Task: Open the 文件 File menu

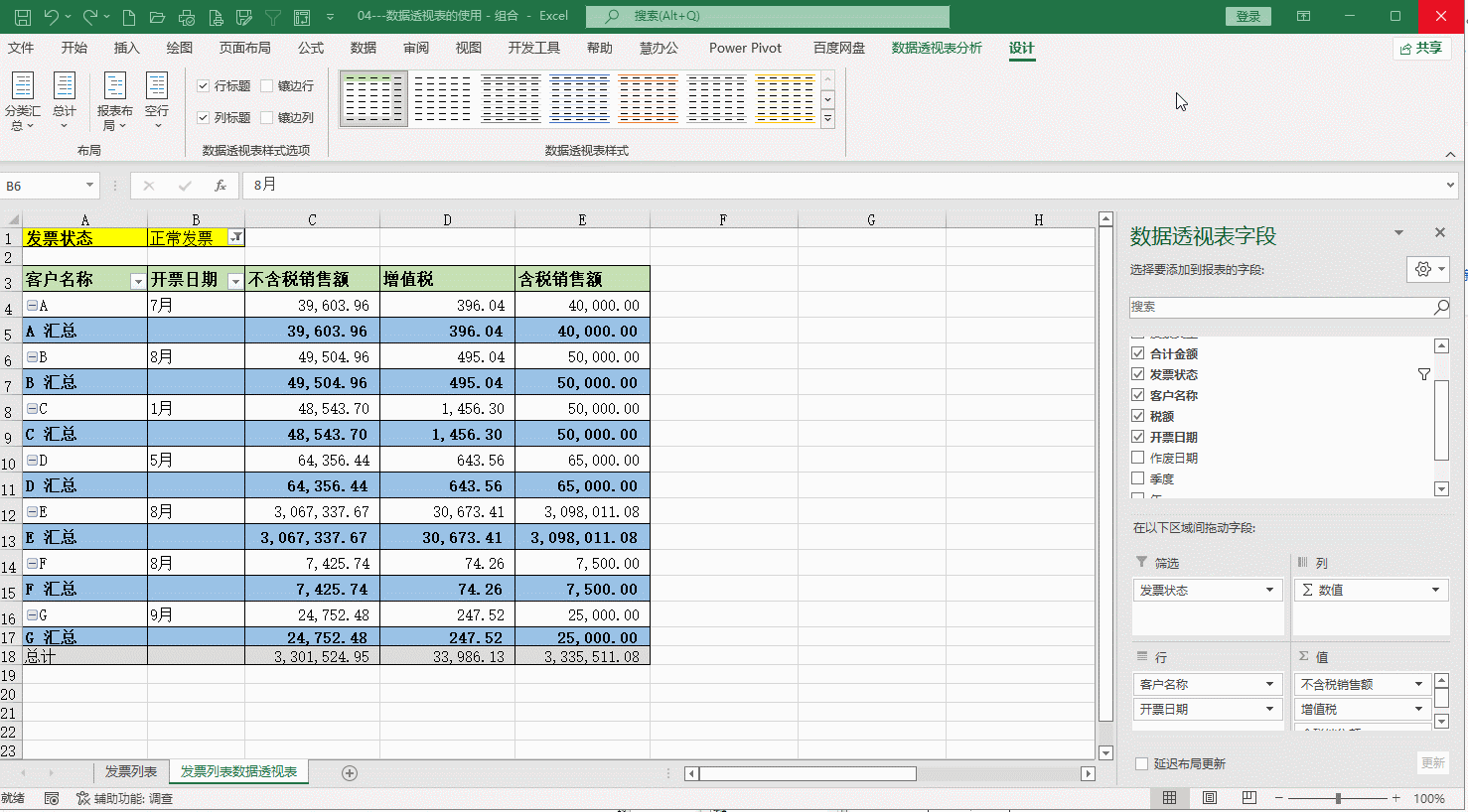Action: tap(21, 48)
